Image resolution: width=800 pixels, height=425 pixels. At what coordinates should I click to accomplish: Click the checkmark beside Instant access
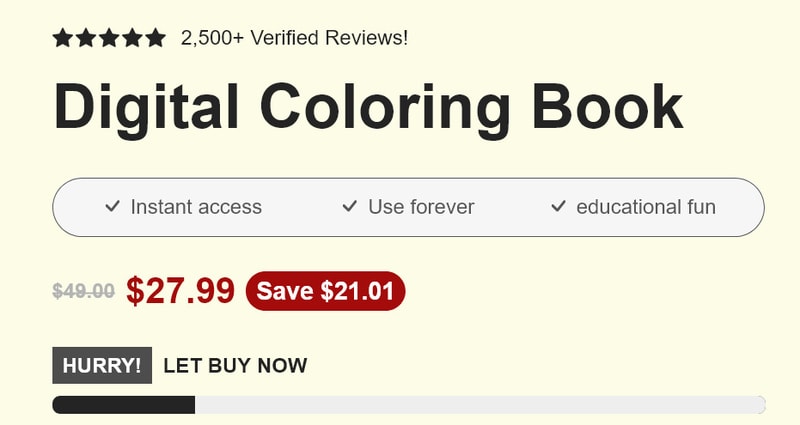tap(112, 207)
